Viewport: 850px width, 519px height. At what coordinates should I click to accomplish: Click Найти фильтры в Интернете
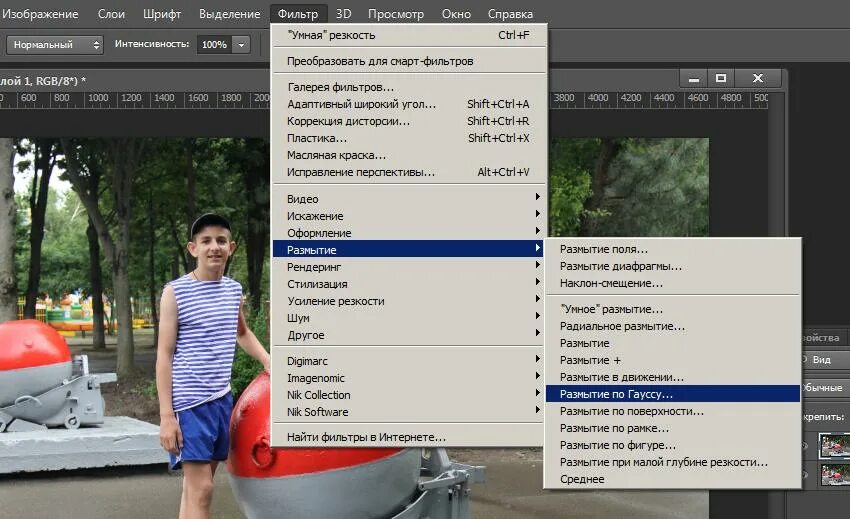pos(408,437)
